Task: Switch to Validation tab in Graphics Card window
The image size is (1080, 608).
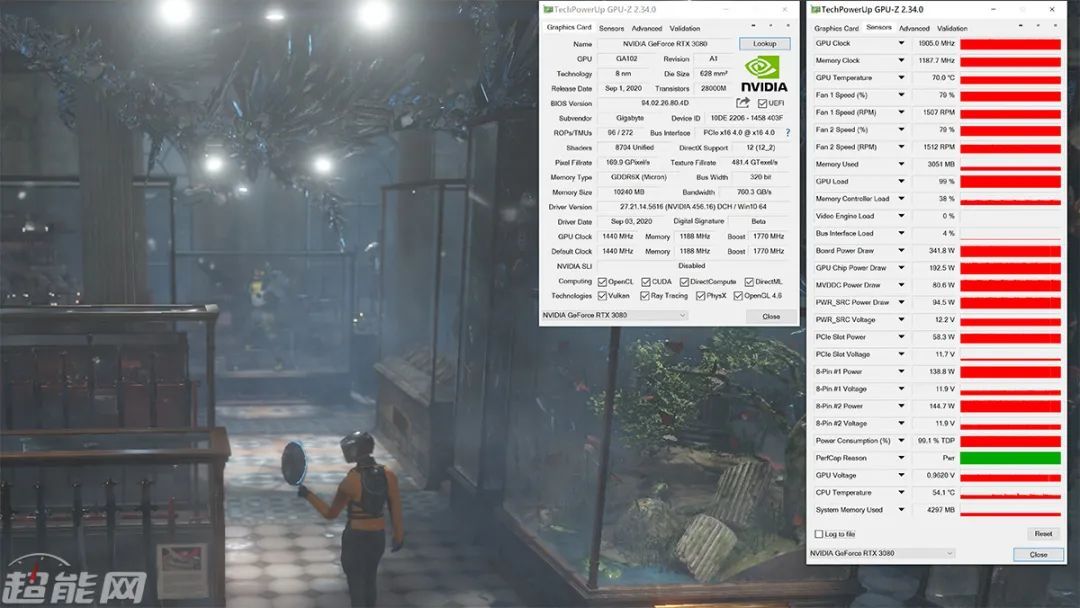Action: point(685,29)
